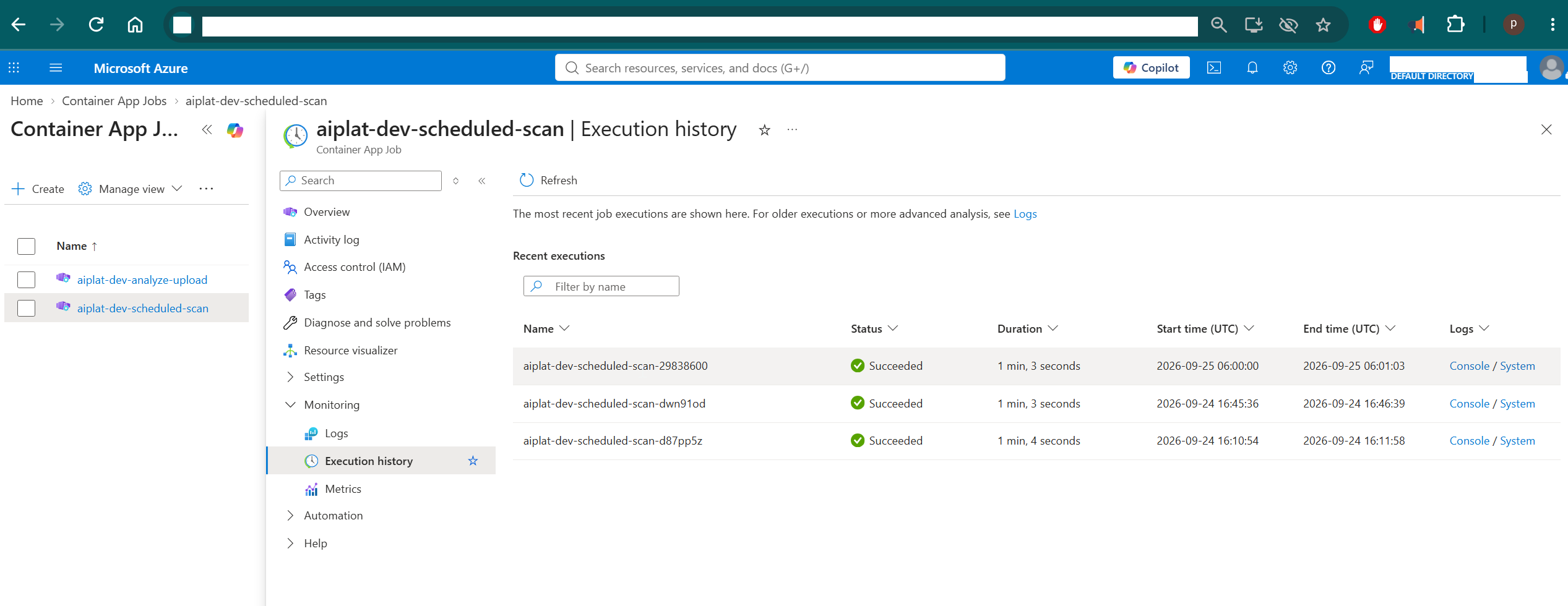Screen dimensions: 1568x606
Task: Bookmark this page with the star icon
Action: [1323, 25]
